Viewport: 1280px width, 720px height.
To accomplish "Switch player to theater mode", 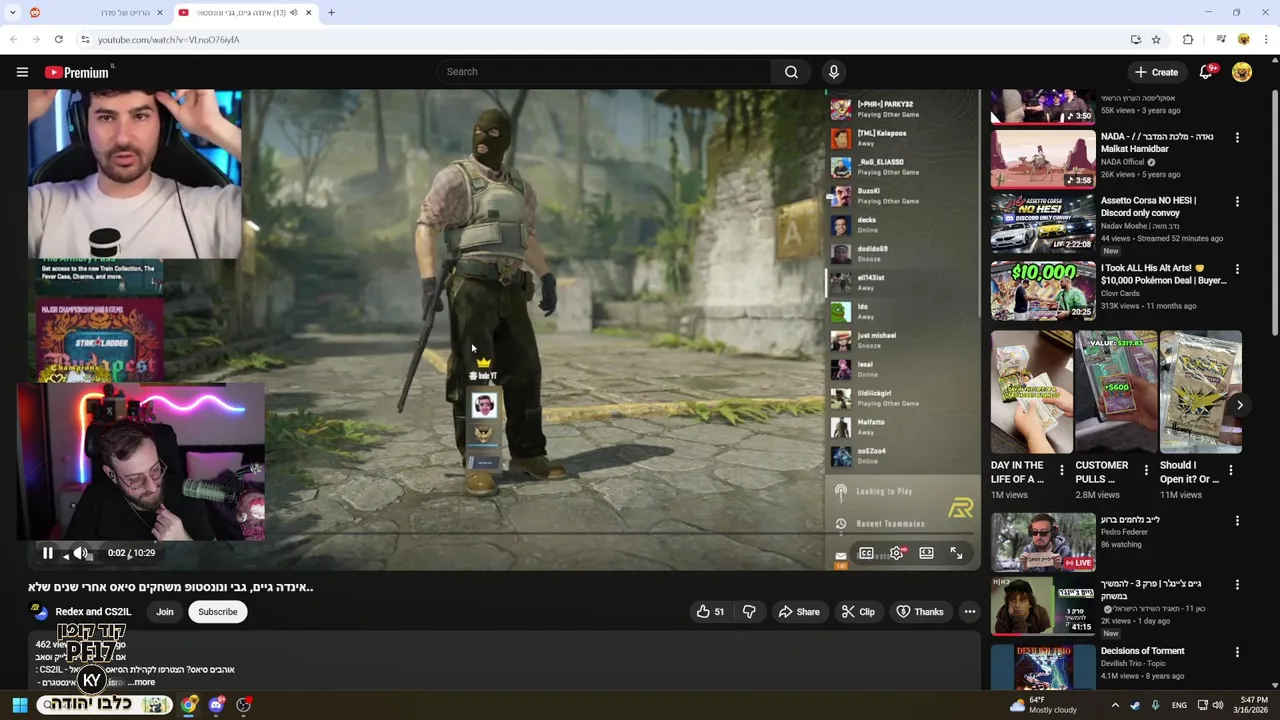I will (x=926, y=553).
